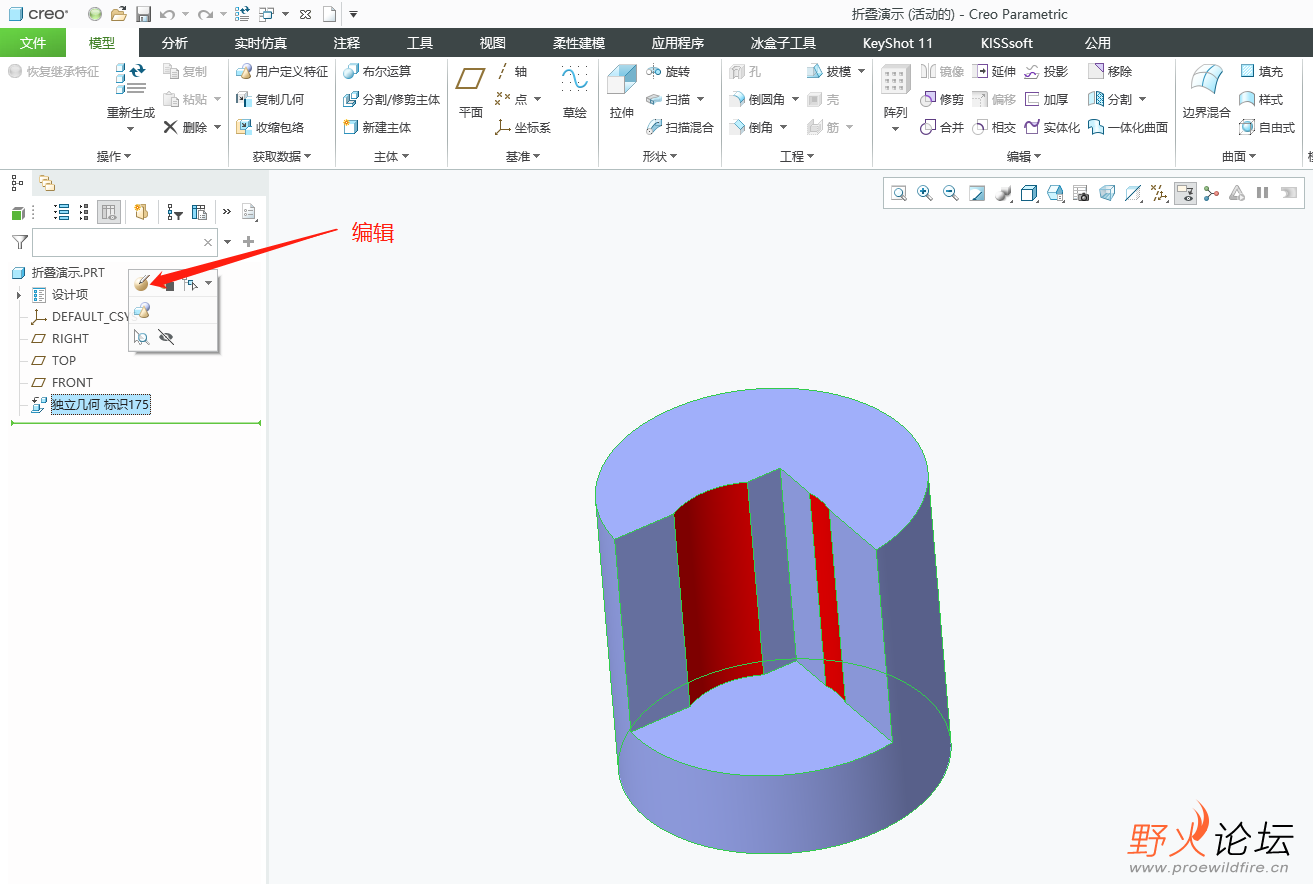Expand the Engineering (工程) group menu

click(797, 157)
